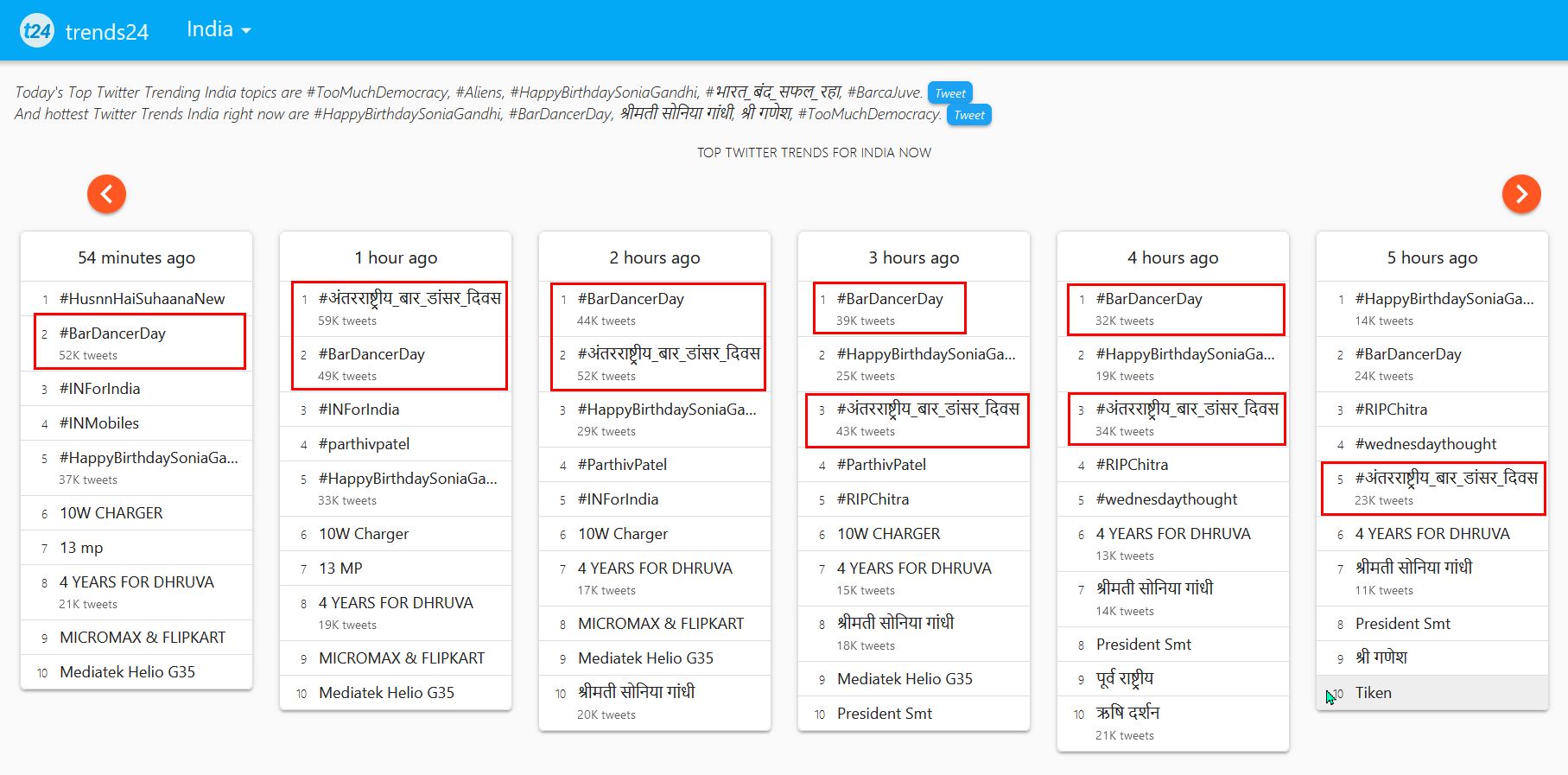Open #wednesdaythought in 4 hours ago list
1568x775 pixels.
click(1166, 499)
